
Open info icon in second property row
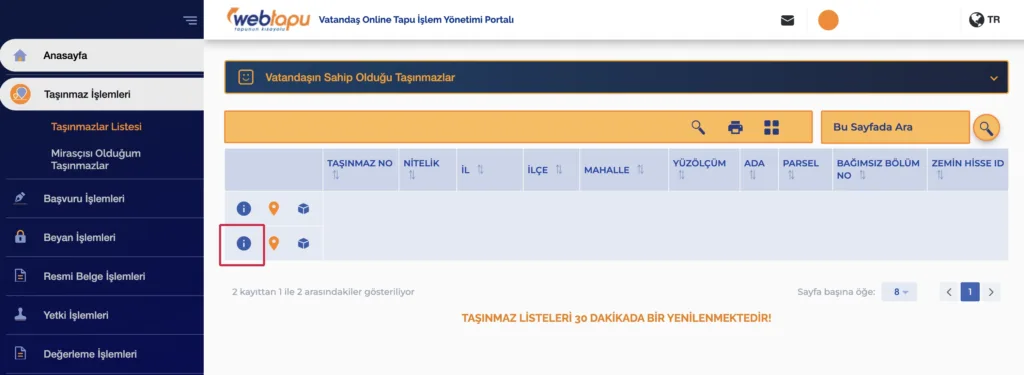tap(243, 244)
